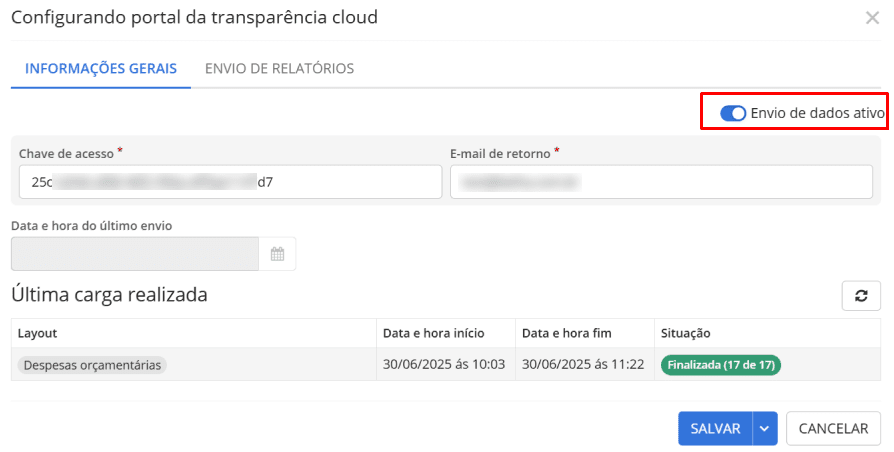
Task: Click the Situação column header
Action: pos(686,333)
